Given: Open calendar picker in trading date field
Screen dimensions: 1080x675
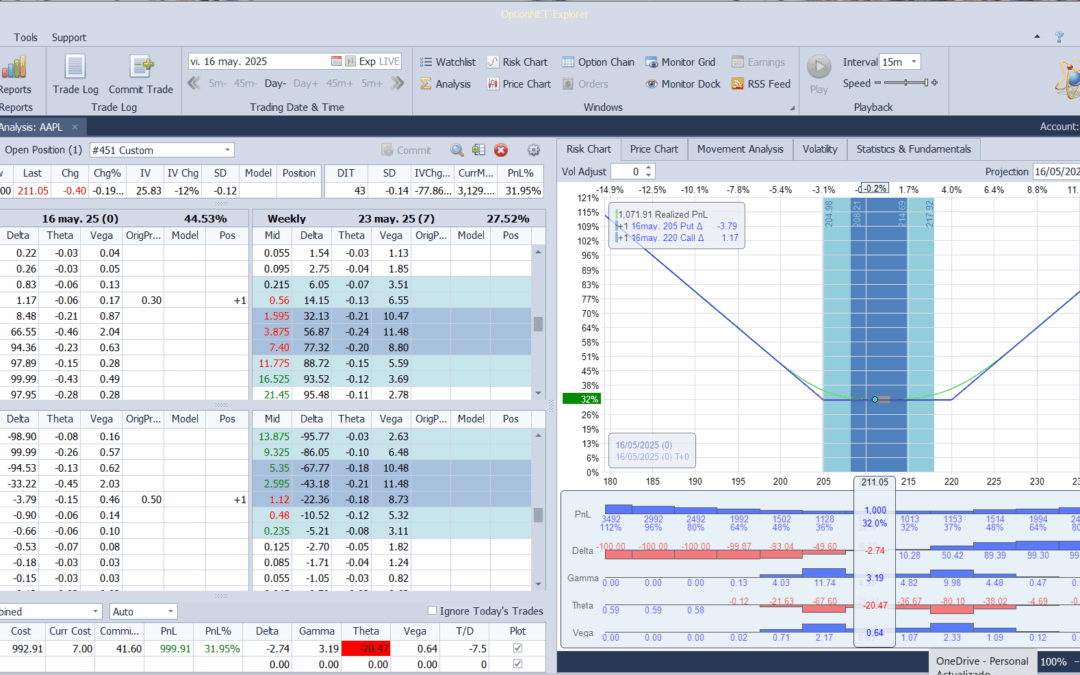Looking at the screenshot, I should click(336, 61).
